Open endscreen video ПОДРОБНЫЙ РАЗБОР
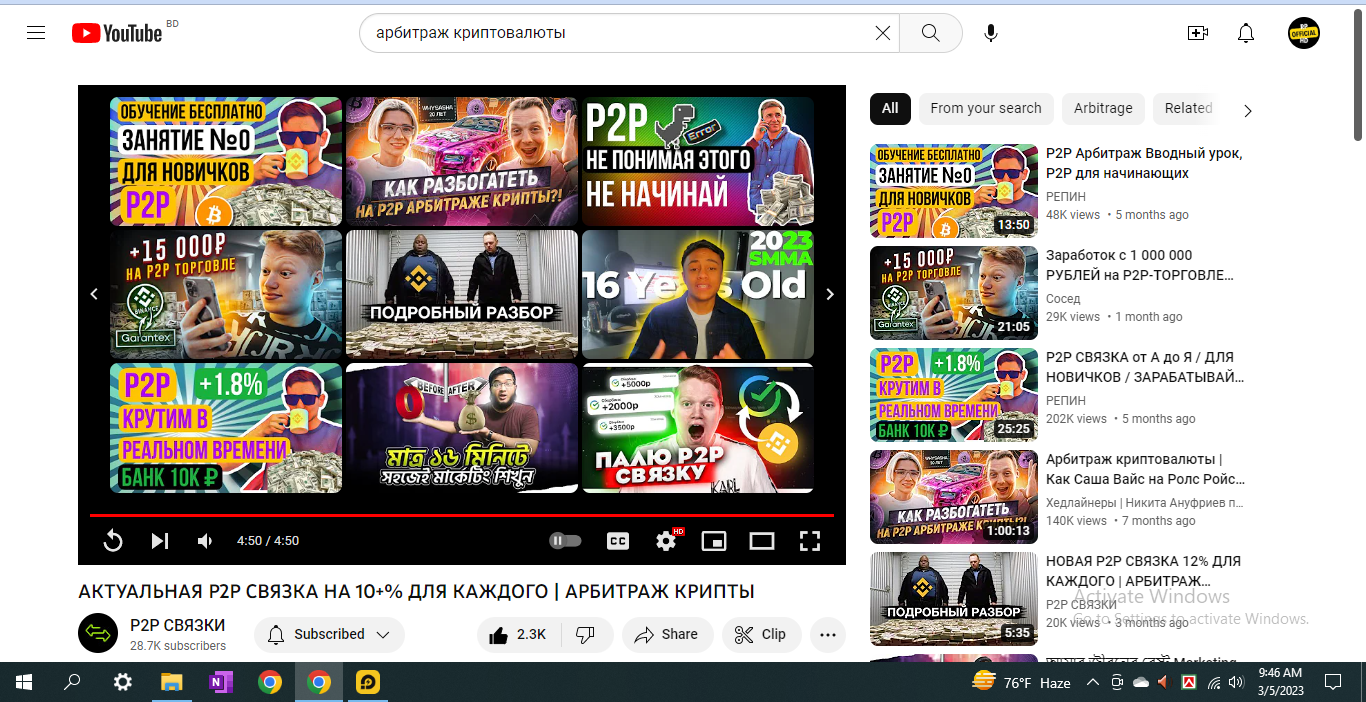This screenshot has height=702, width=1366. (x=462, y=294)
